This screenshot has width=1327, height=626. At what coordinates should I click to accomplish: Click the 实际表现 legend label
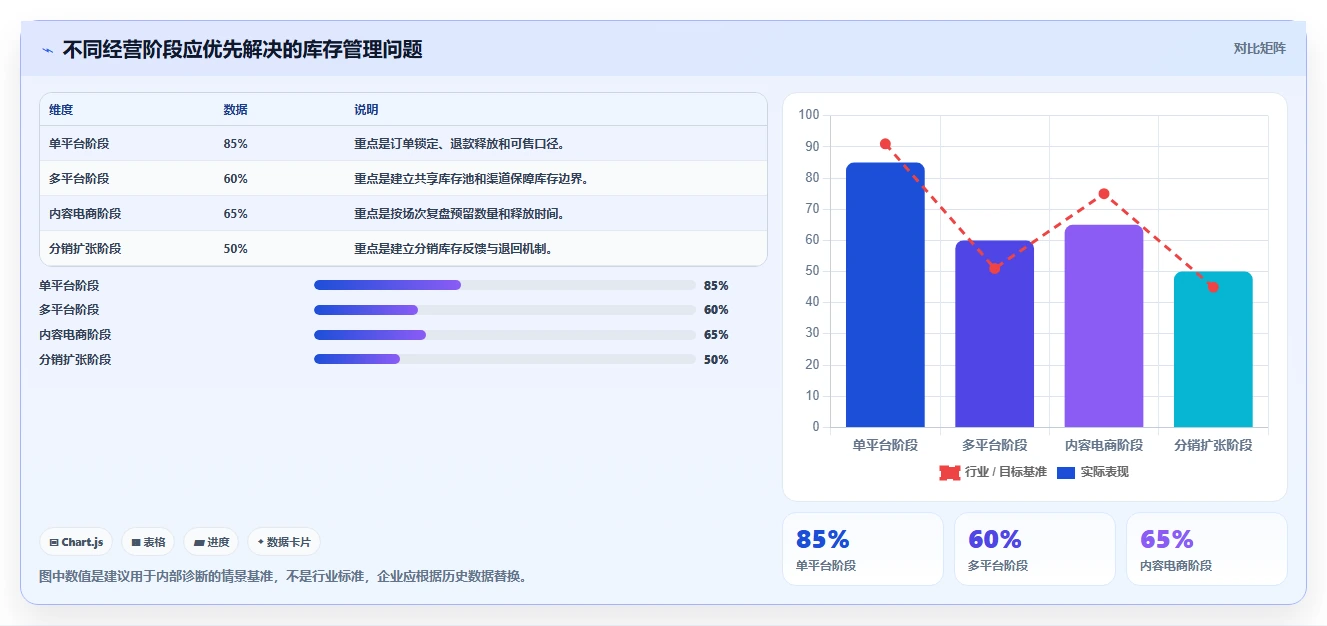1105,472
